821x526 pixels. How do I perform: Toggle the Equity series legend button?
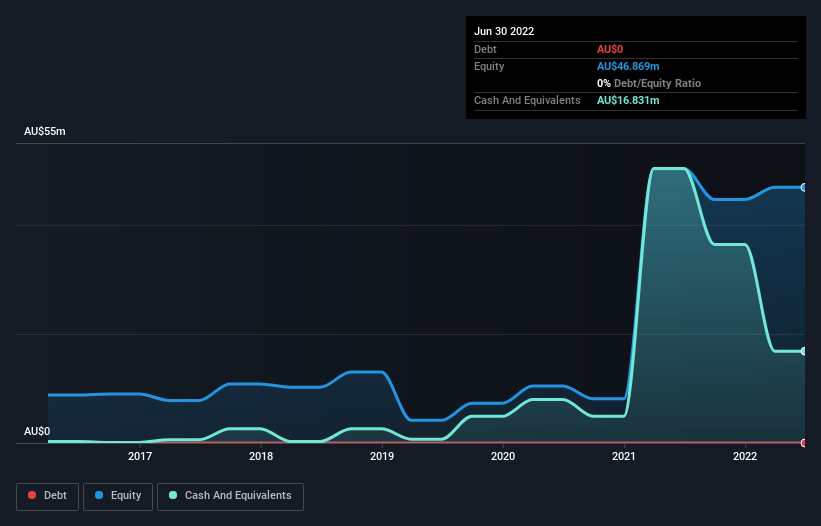[x=118, y=496]
